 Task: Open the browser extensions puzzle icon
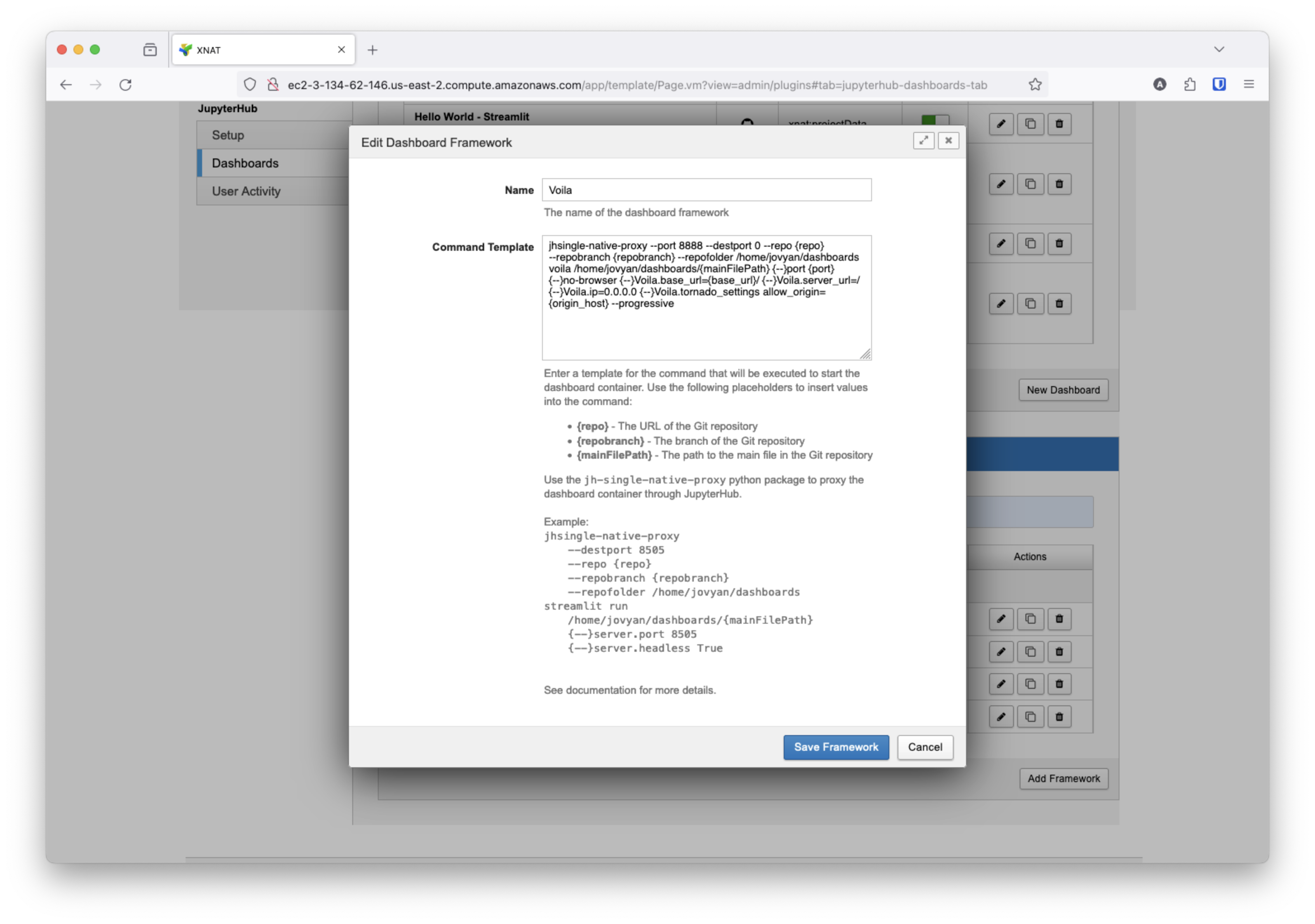tap(1190, 85)
